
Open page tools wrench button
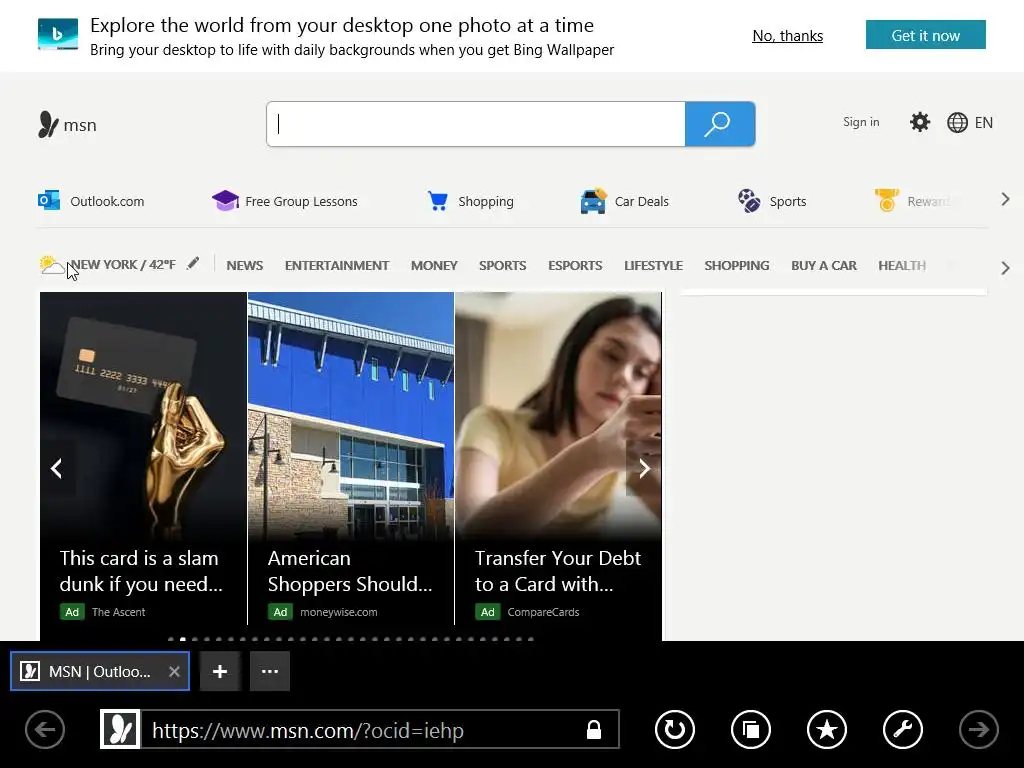903,729
